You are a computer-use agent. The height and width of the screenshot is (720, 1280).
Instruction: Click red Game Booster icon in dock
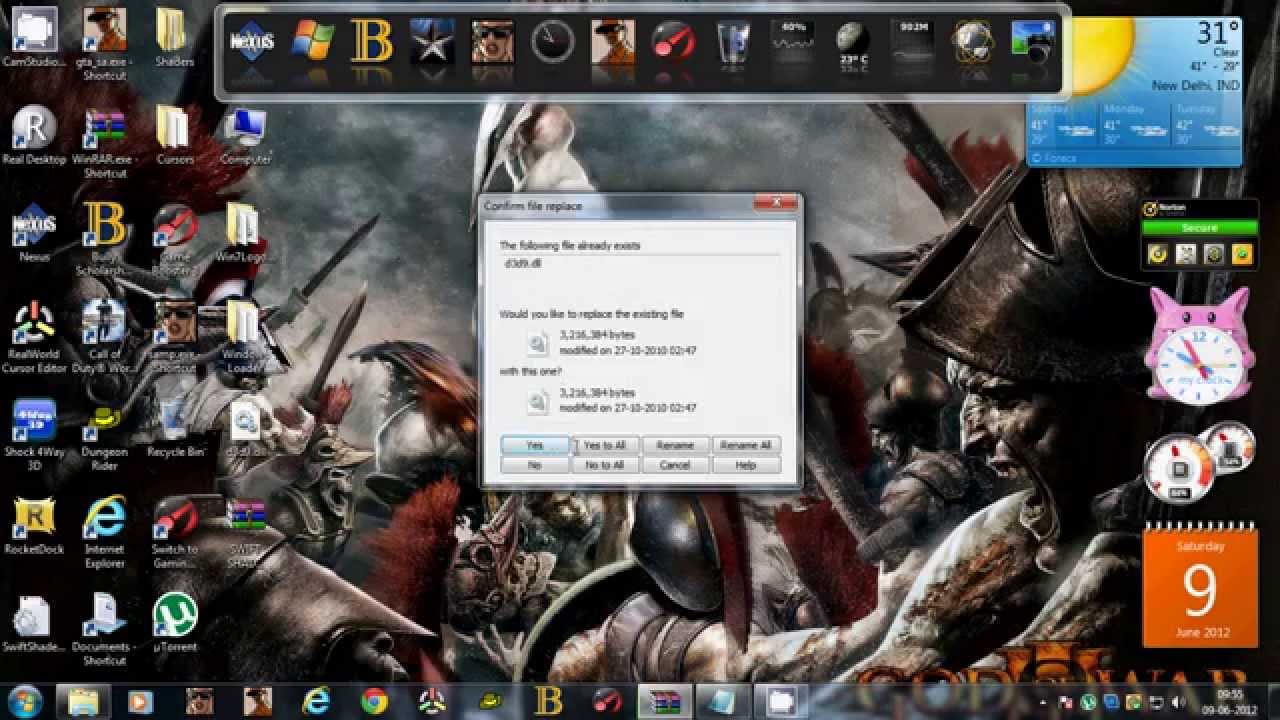(x=672, y=42)
